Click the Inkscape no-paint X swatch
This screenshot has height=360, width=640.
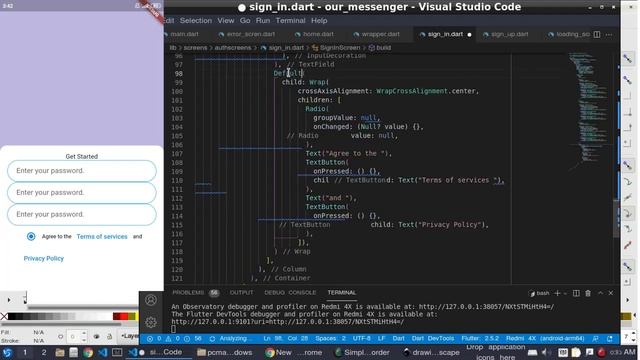4,316
